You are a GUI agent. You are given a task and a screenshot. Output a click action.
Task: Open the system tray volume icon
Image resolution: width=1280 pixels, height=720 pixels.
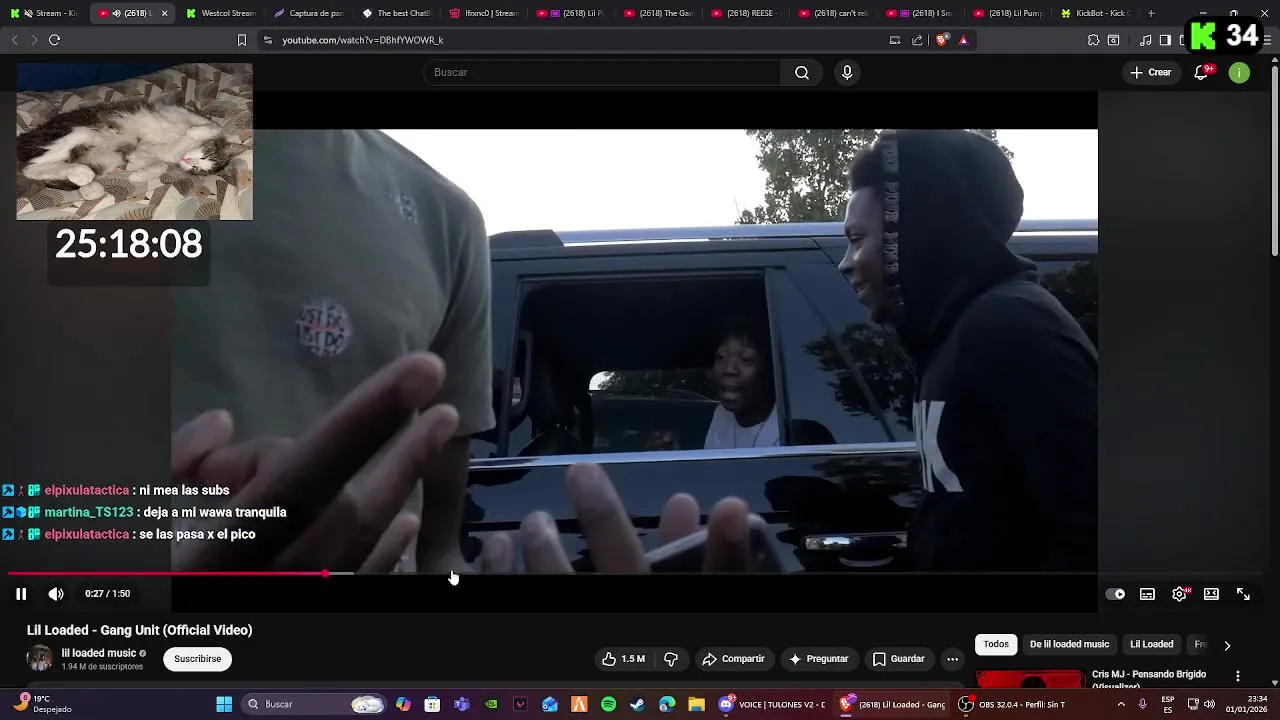pyautogui.click(x=1209, y=704)
